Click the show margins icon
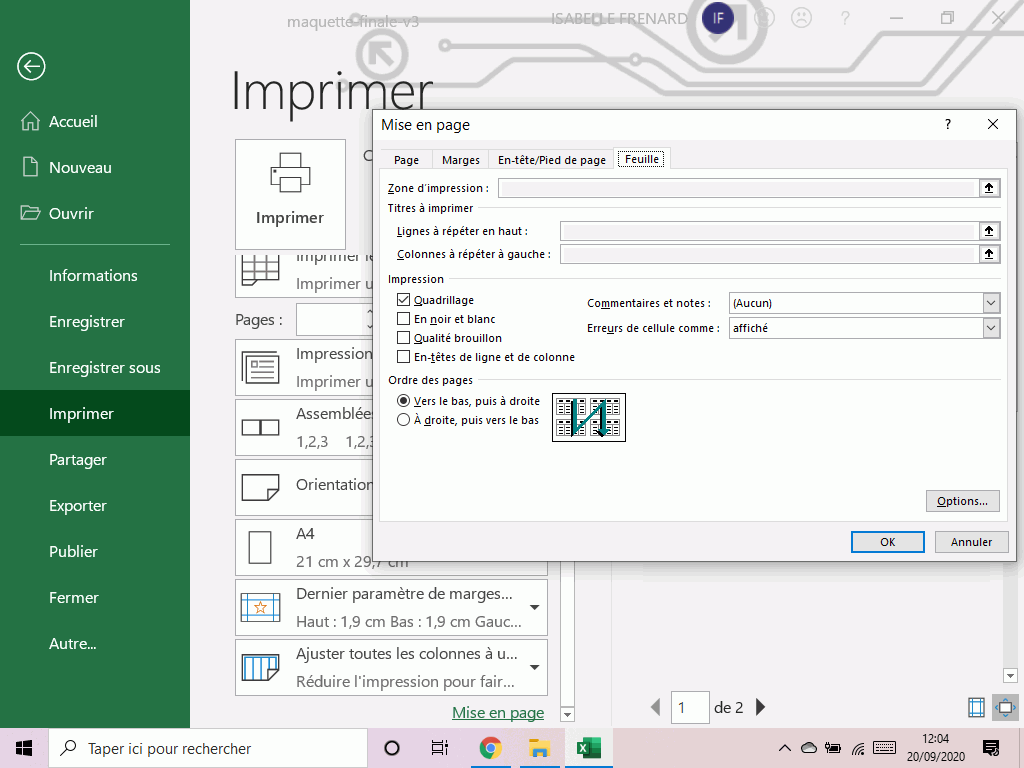This screenshot has width=1024, height=768. point(976,708)
